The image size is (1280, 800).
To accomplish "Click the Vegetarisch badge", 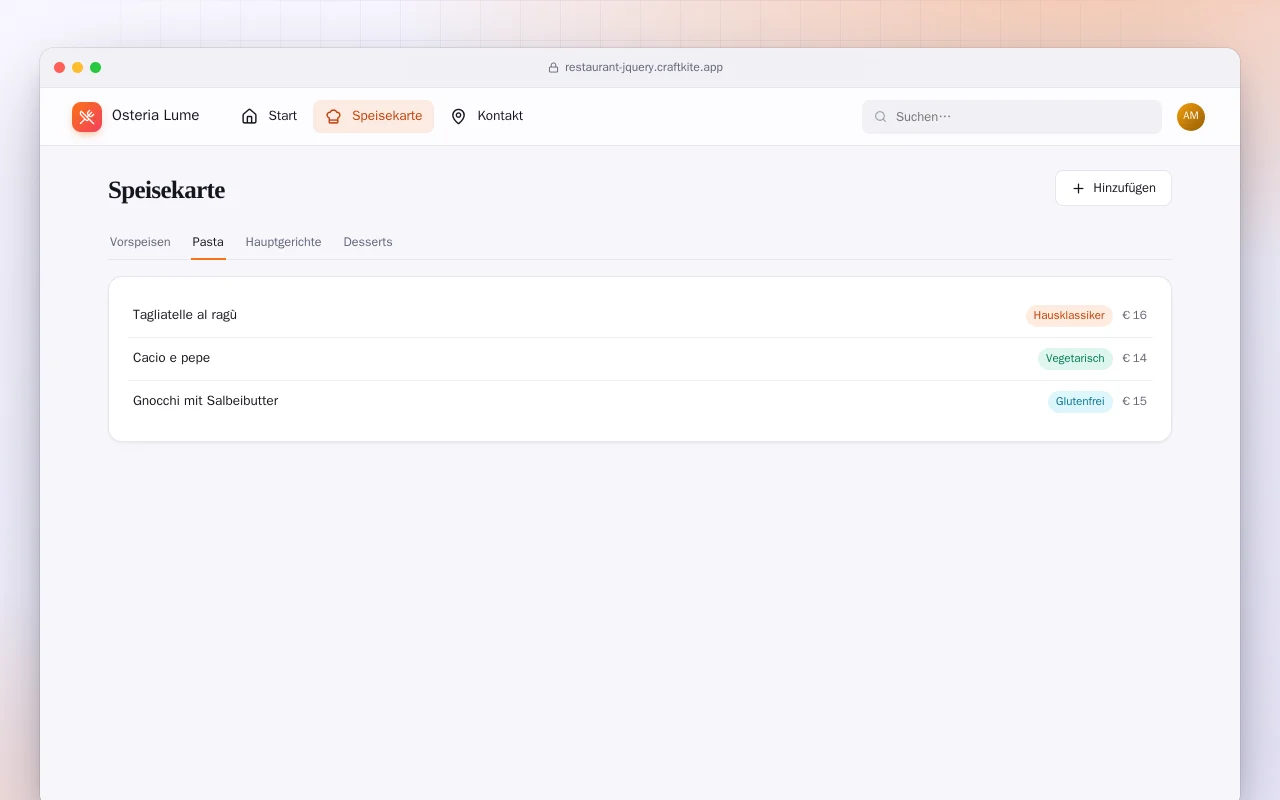I will (1075, 359).
